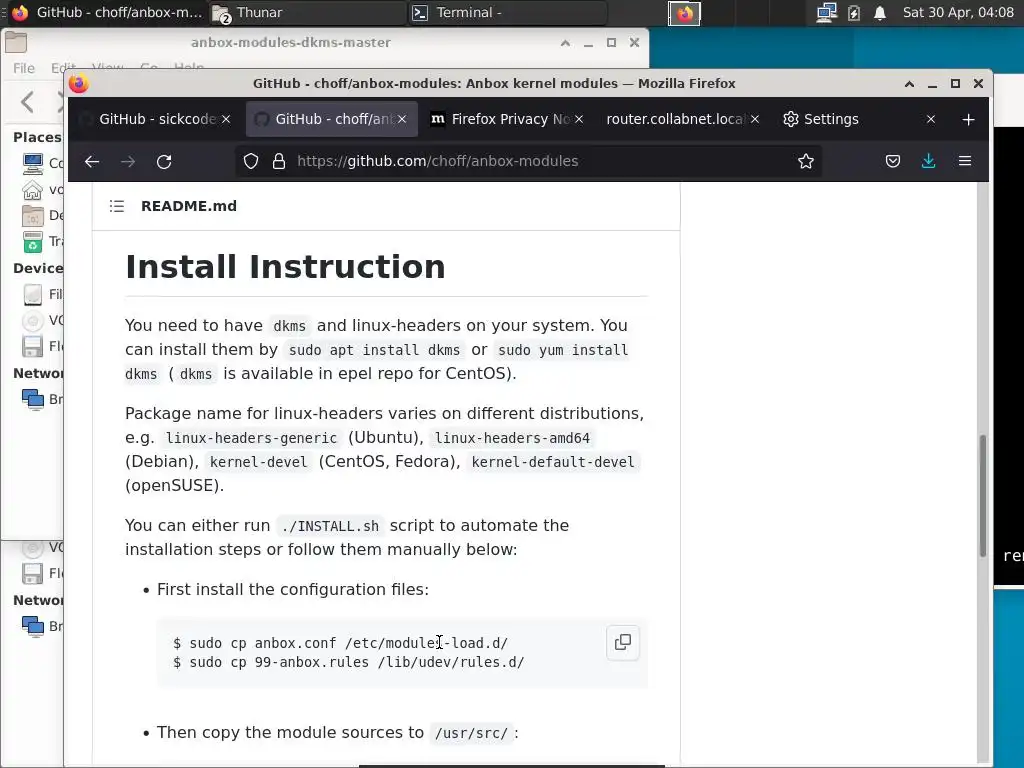Go back to previous page in Firefox
1024x768 pixels.
coord(92,161)
